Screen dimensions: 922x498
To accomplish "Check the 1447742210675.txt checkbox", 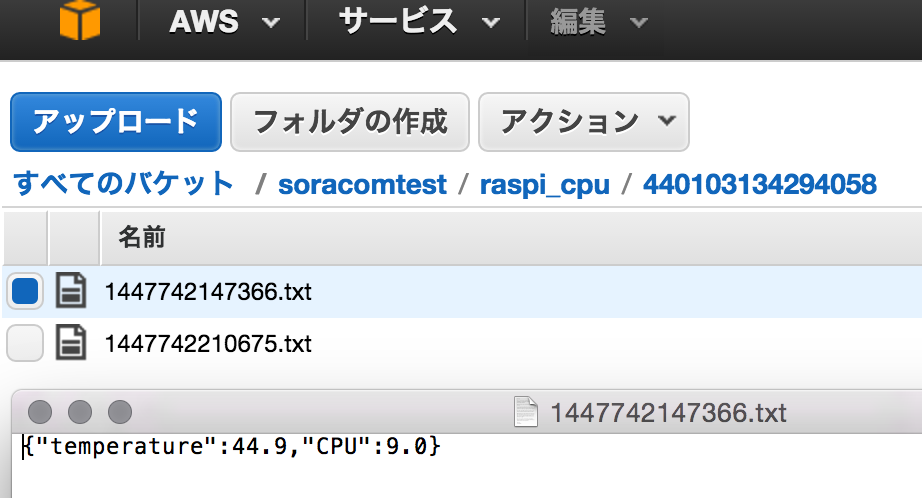I will point(25,343).
